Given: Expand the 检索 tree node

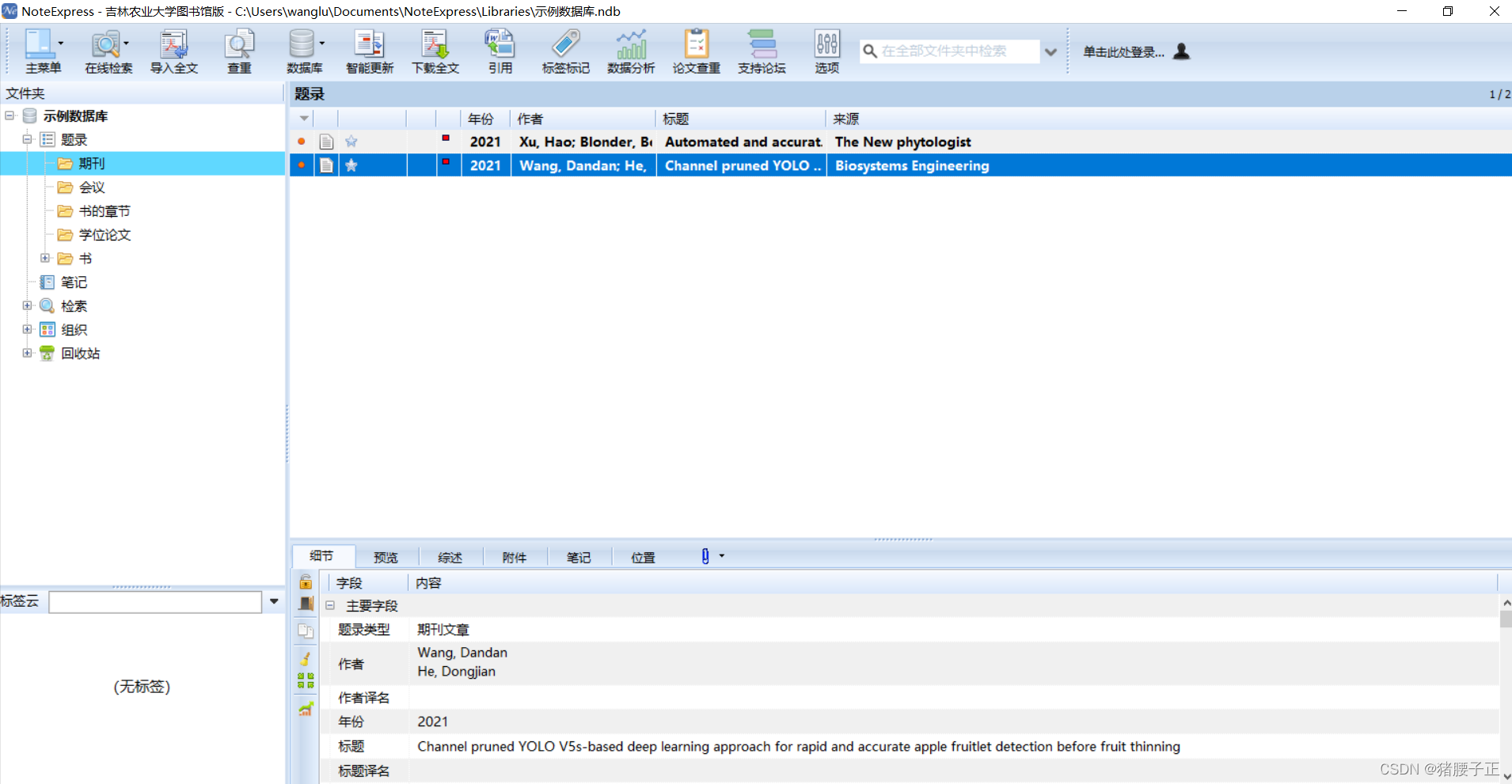Looking at the screenshot, I should click(27, 305).
